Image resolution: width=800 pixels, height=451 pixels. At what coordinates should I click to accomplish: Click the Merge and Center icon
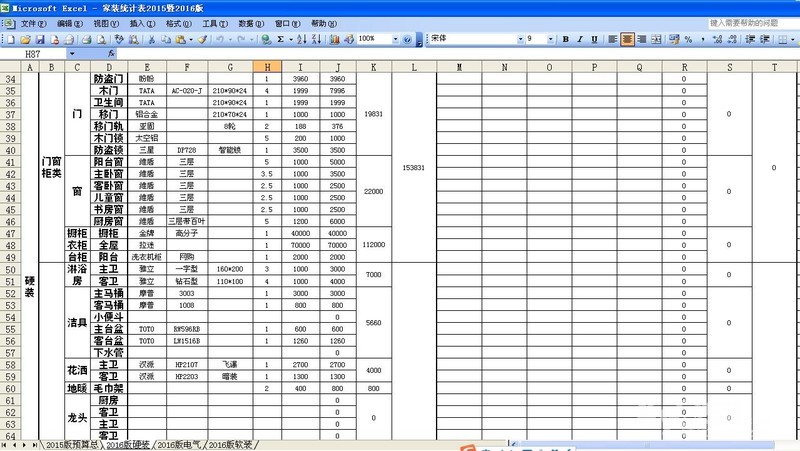656,39
